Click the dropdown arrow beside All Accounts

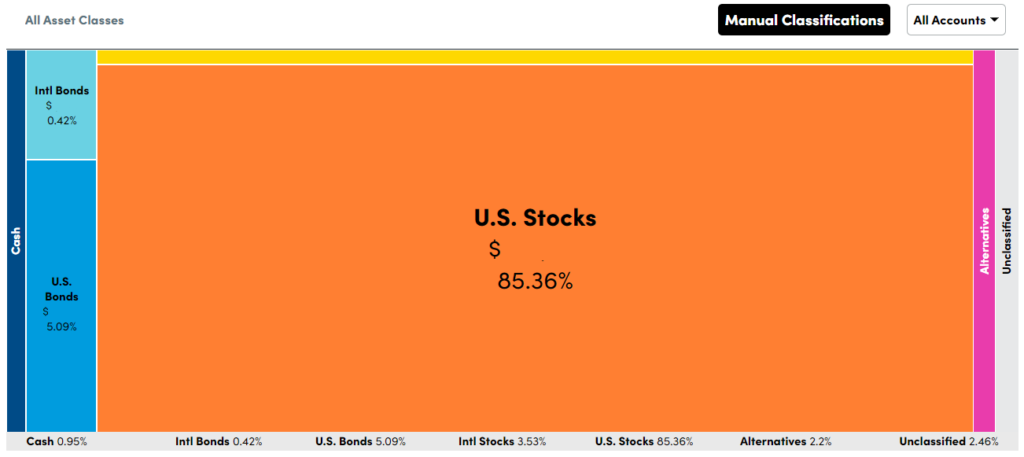[x=994, y=20]
